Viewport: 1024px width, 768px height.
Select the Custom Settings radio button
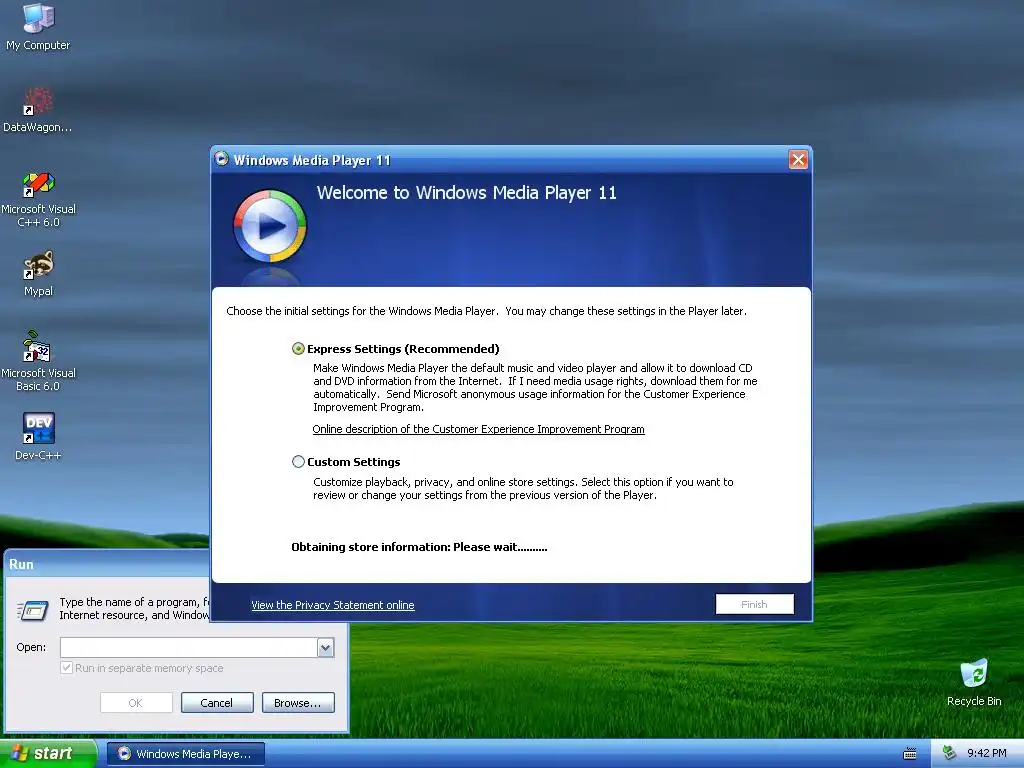(298, 462)
